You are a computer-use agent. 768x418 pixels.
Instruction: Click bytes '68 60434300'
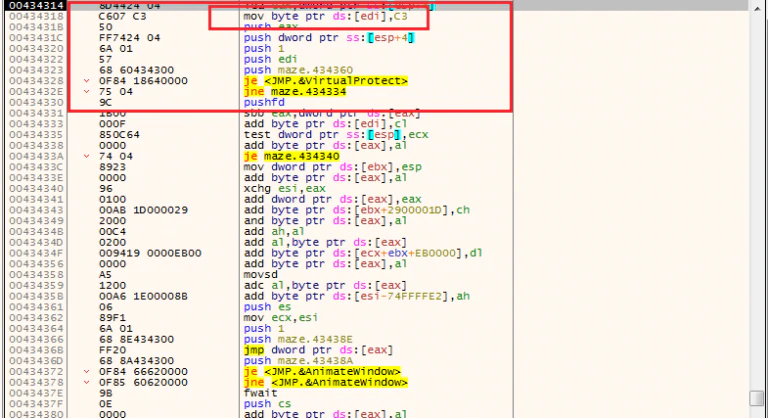pos(136,70)
